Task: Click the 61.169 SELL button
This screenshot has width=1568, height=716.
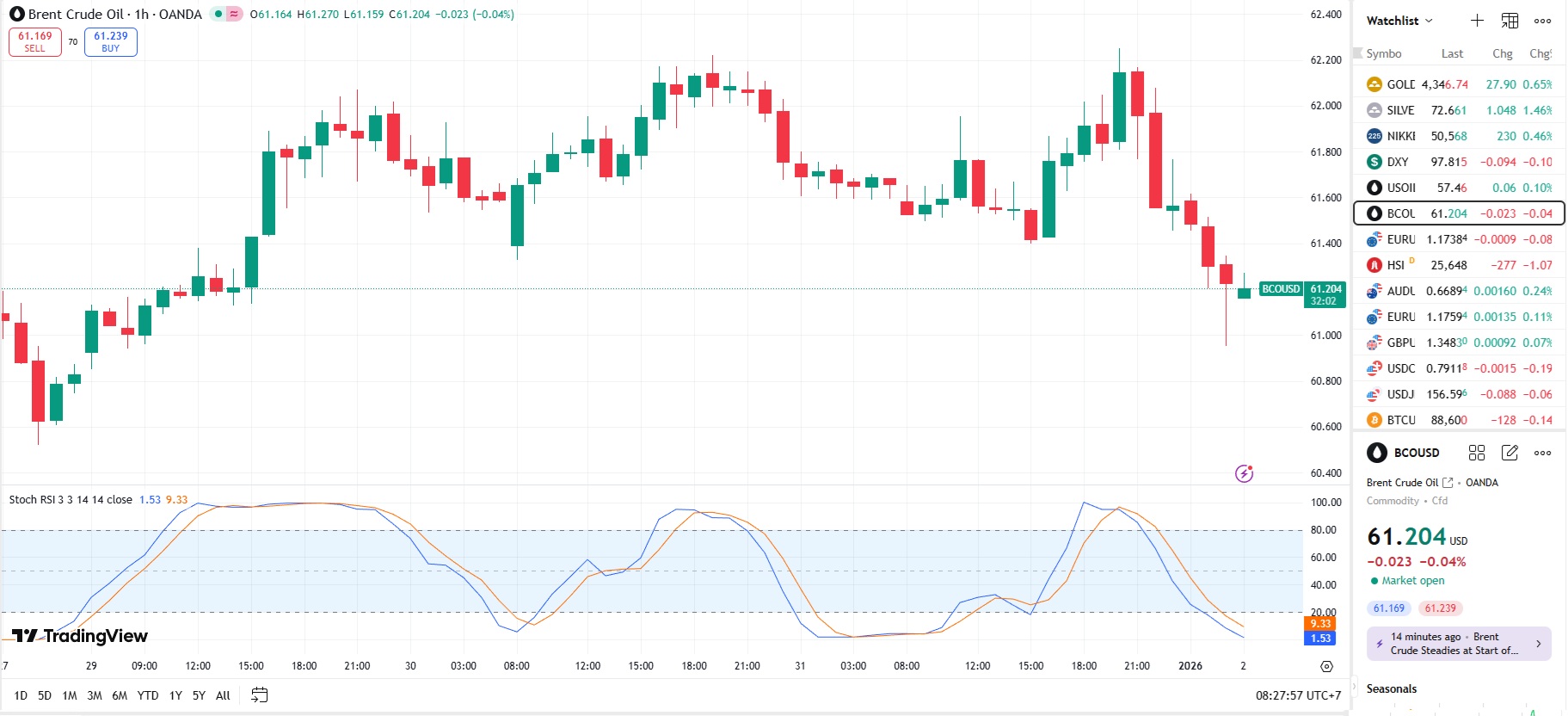Action: (x=35, y=41)
